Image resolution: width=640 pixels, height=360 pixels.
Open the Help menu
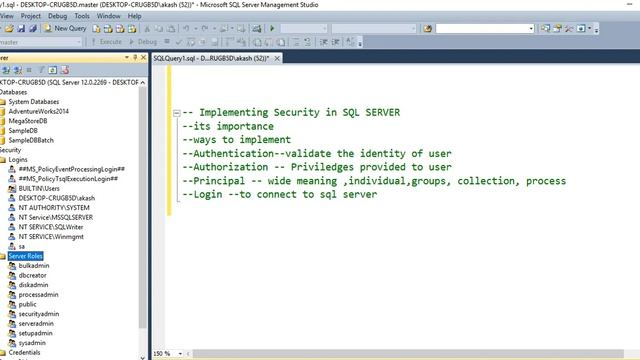(134, 16)
